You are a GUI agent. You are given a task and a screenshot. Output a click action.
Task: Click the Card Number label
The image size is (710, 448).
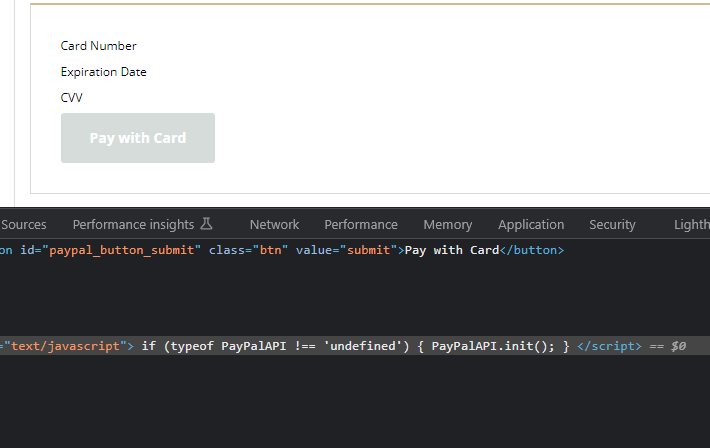(98, 46)
